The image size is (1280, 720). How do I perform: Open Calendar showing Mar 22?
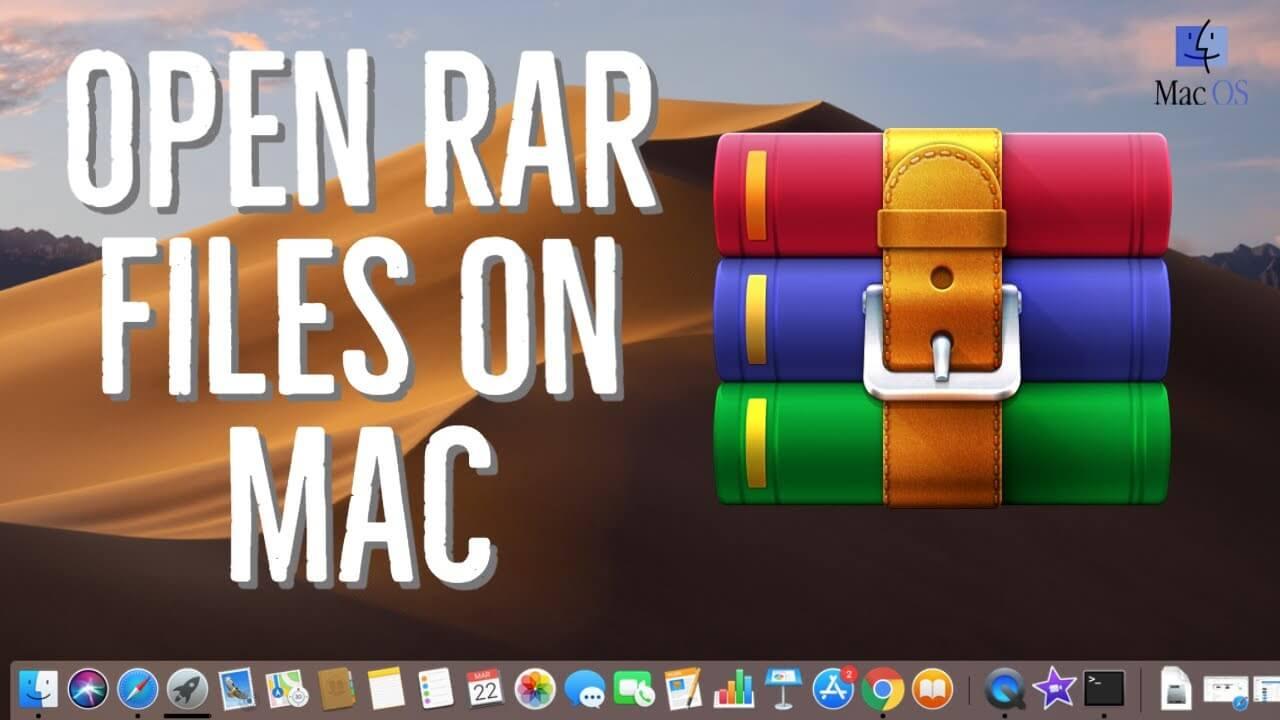click(485, 688)
